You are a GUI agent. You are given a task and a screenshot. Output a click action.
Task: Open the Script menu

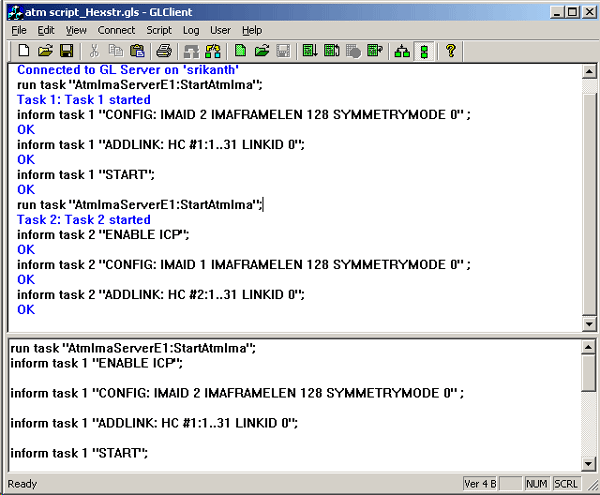[x=159, y=30]
